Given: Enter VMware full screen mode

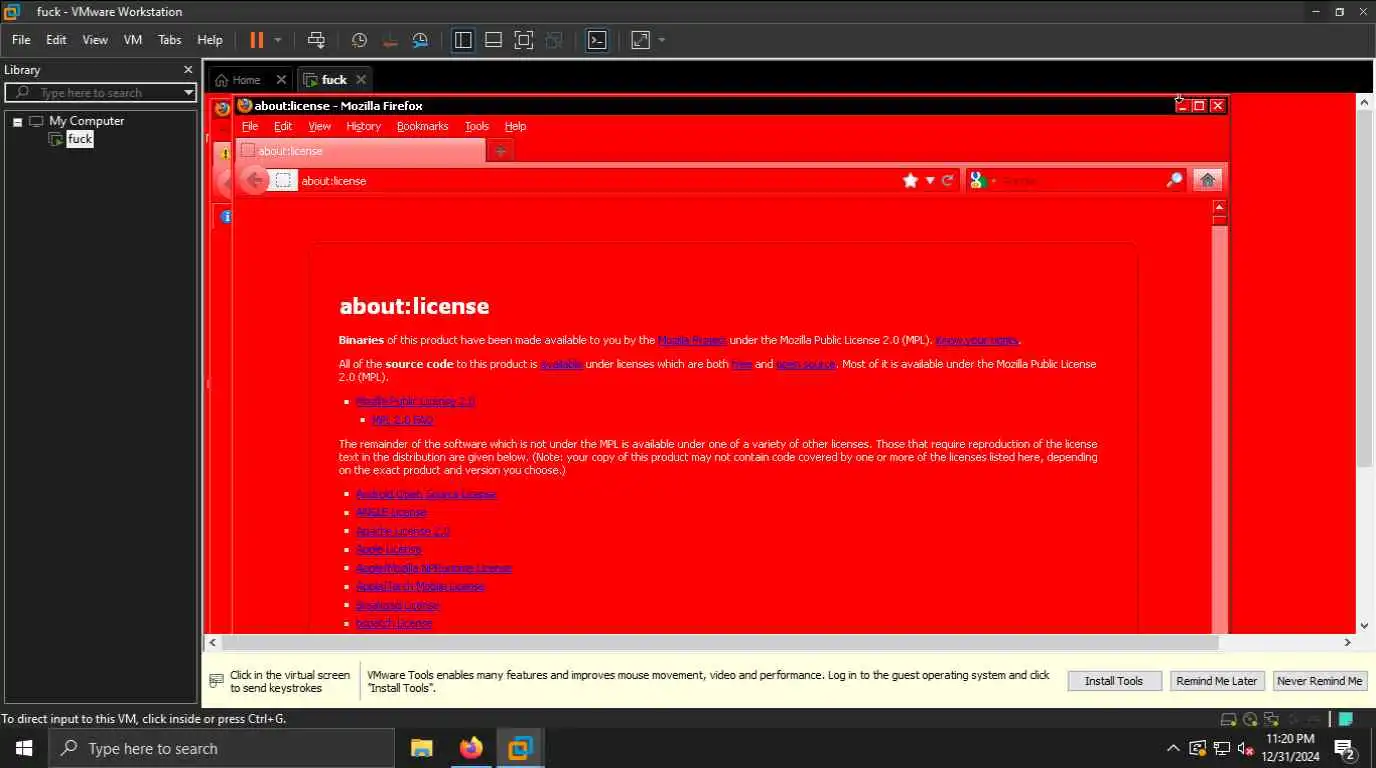Looking at the screenshot, I should [524, 40].
